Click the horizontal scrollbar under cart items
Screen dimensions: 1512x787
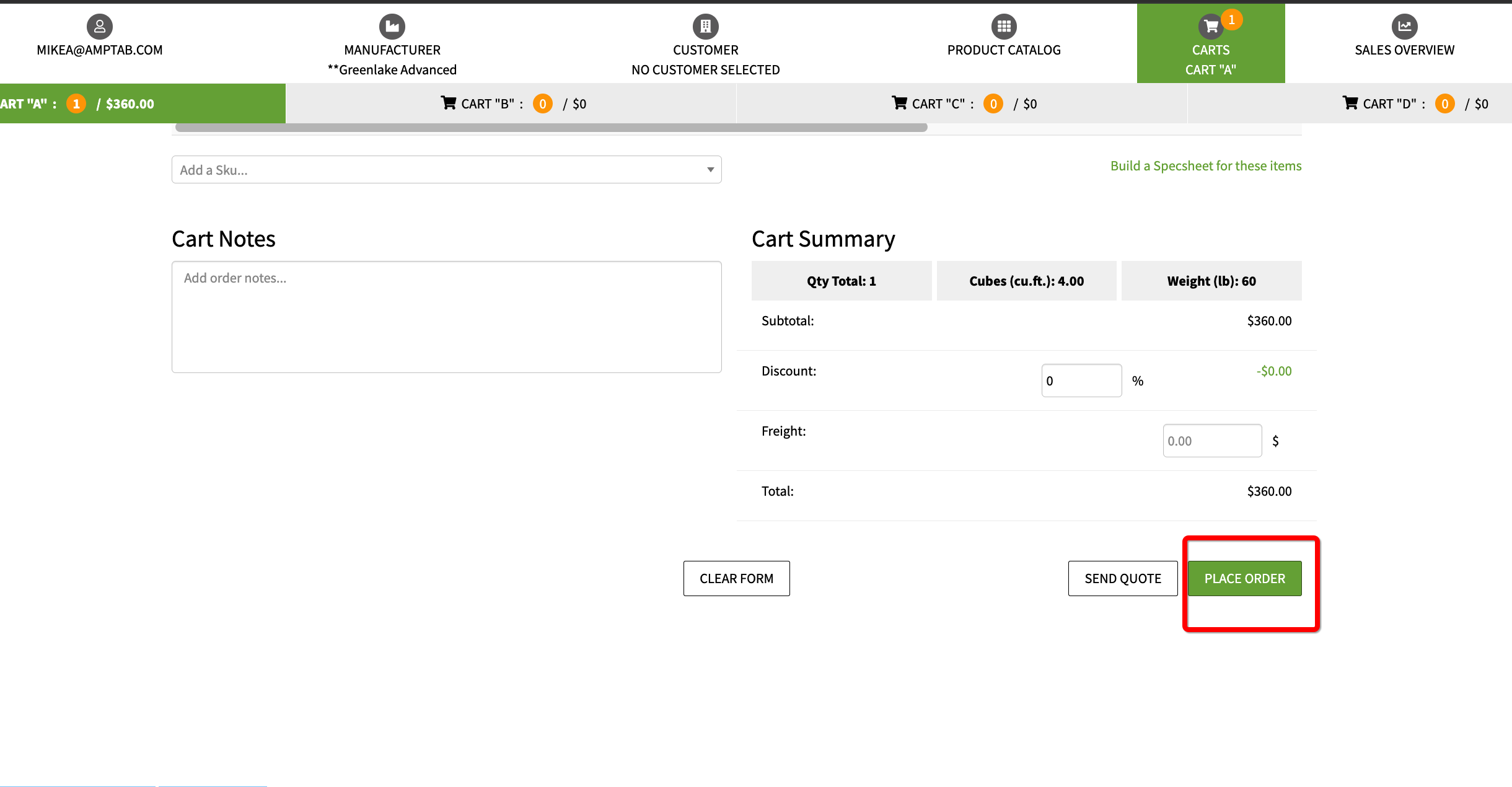(x=551, y=128)
